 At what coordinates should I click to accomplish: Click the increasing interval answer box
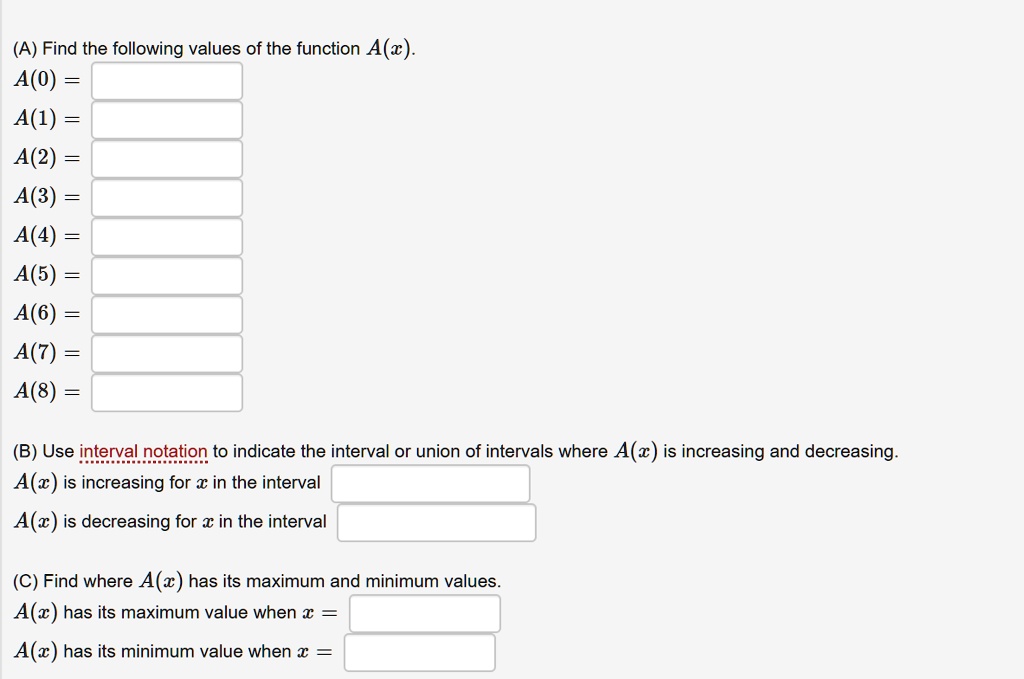431,483
